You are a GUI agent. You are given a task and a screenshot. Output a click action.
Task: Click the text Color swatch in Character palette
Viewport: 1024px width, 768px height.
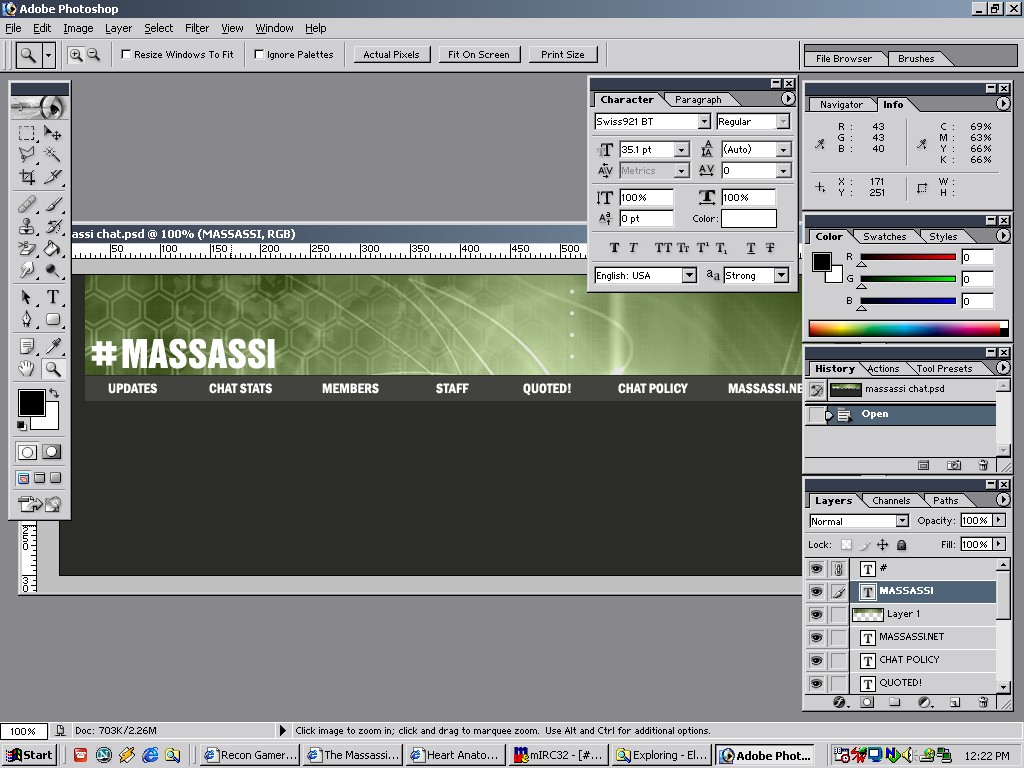748,219
